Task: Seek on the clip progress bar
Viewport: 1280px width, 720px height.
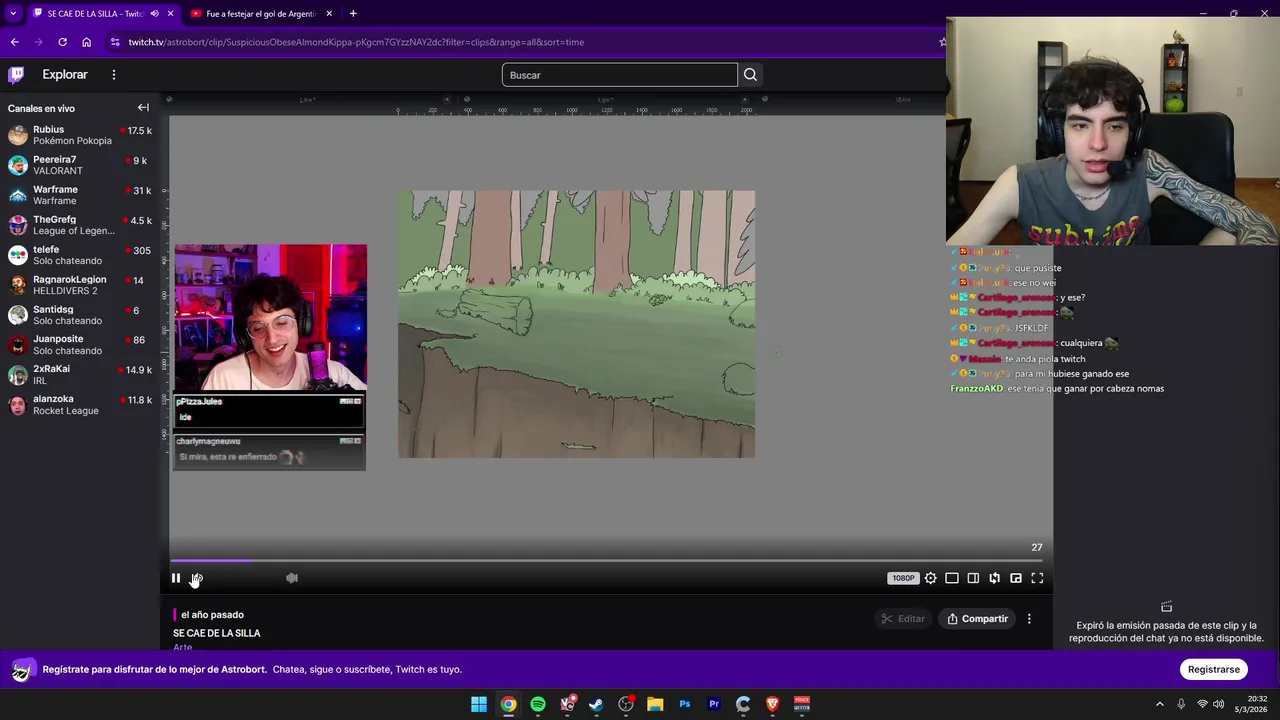Action: (x=607, y=561)
